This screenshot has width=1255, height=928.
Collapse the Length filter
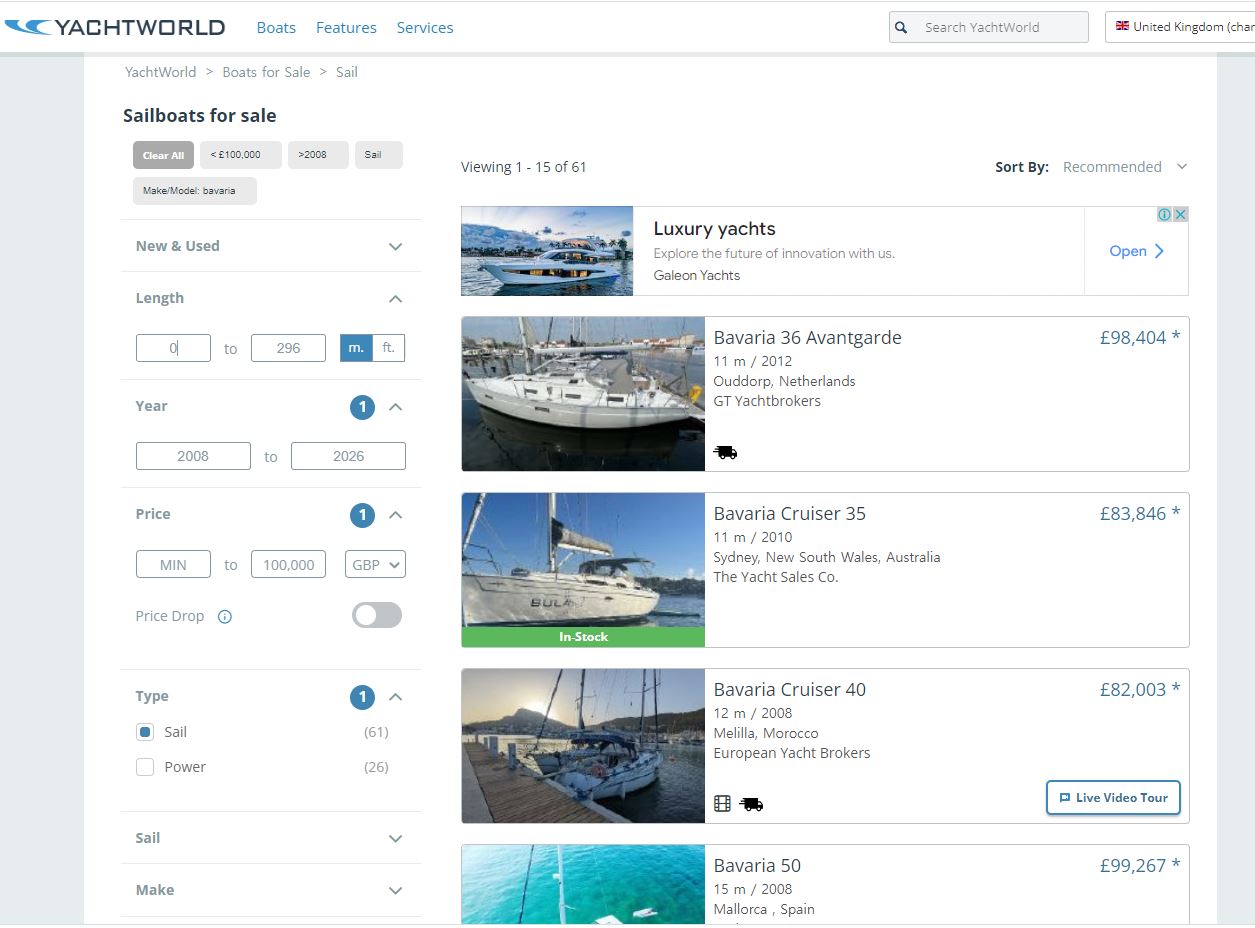pyautogui.click(x=395, y=299)
